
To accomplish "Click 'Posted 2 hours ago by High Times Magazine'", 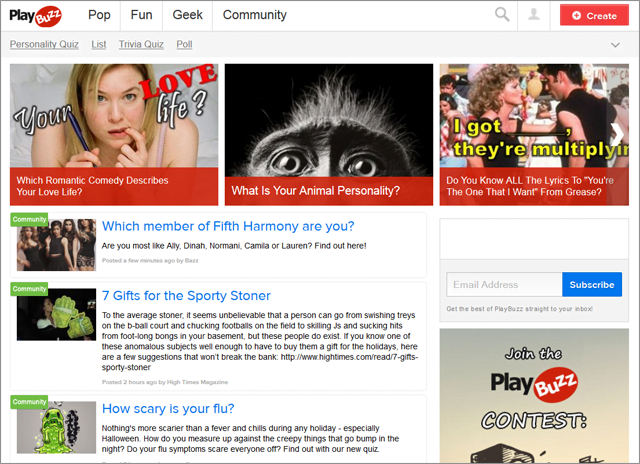I will (165, 382).
